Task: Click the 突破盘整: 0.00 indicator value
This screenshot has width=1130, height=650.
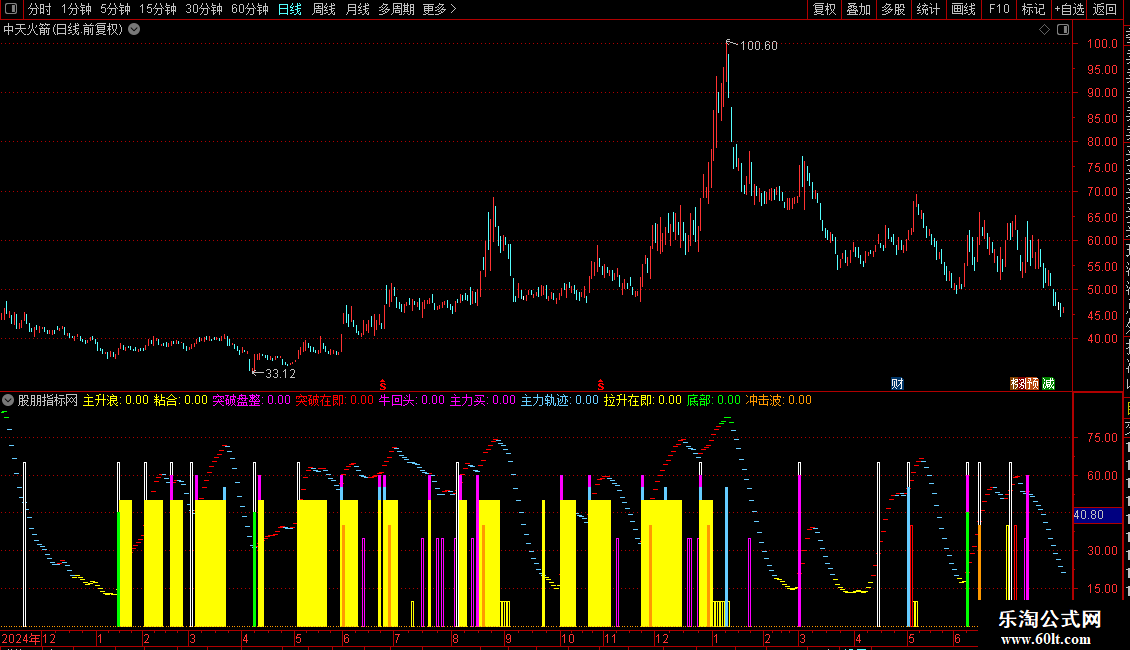Action: pyautogui.click(x=252, y=400)
